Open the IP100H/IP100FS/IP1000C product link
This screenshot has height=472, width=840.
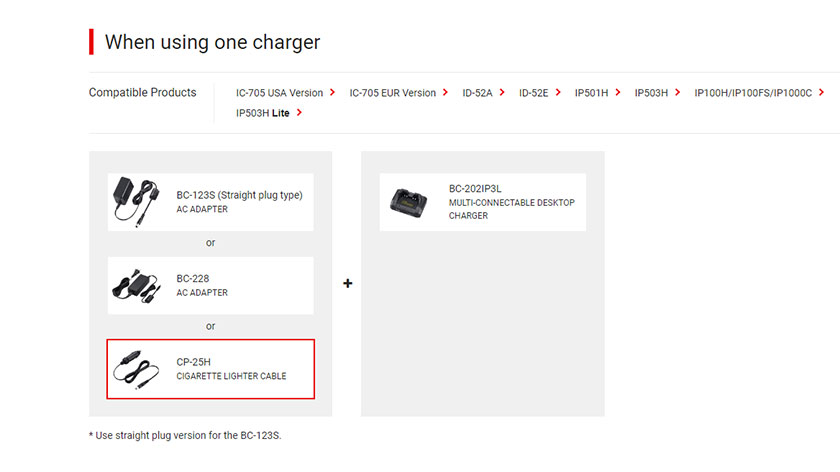pyautogui.click(x=753, y=93)
